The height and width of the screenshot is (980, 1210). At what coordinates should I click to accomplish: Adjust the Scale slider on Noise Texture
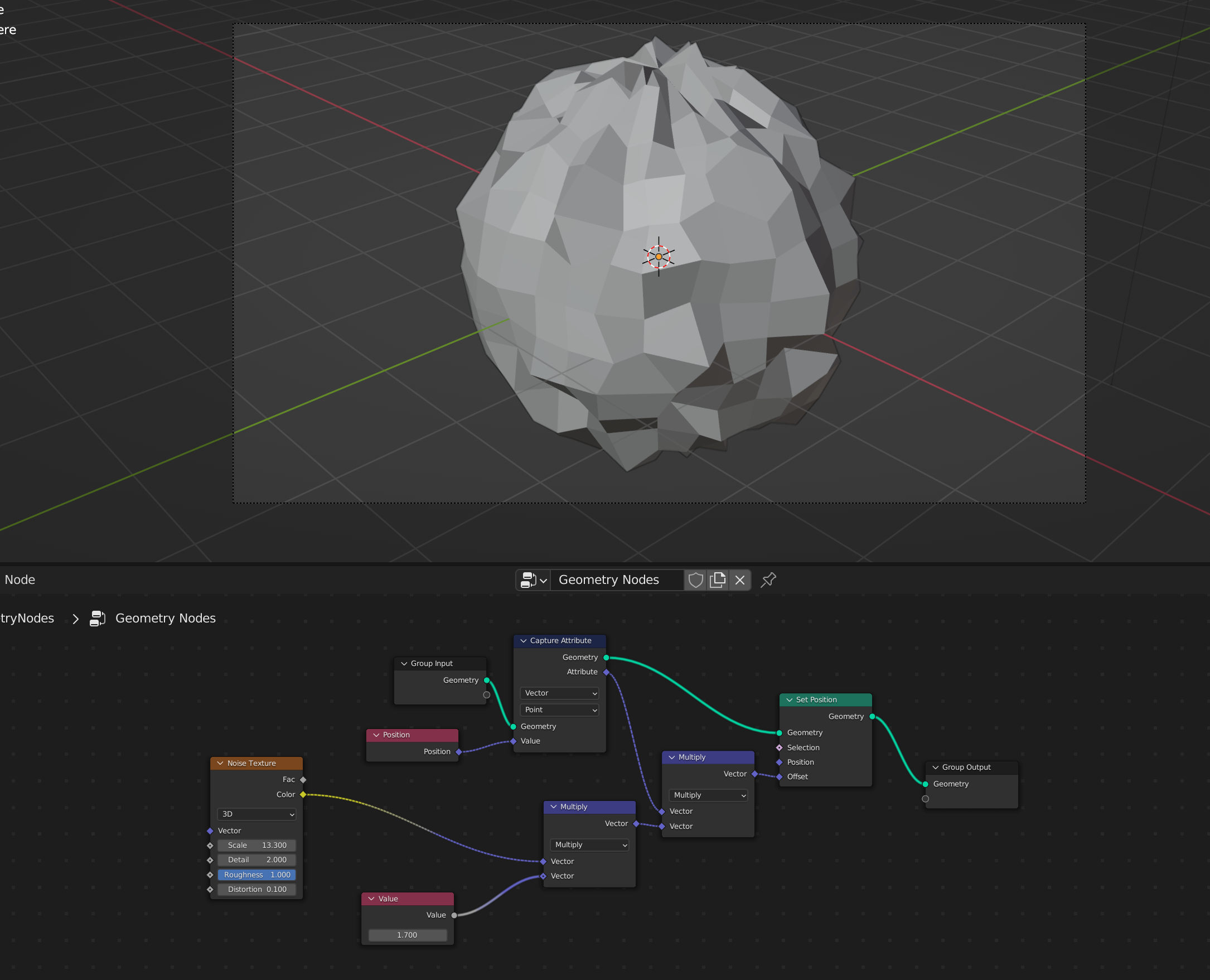pyautogui.click(x=256, y=845)
